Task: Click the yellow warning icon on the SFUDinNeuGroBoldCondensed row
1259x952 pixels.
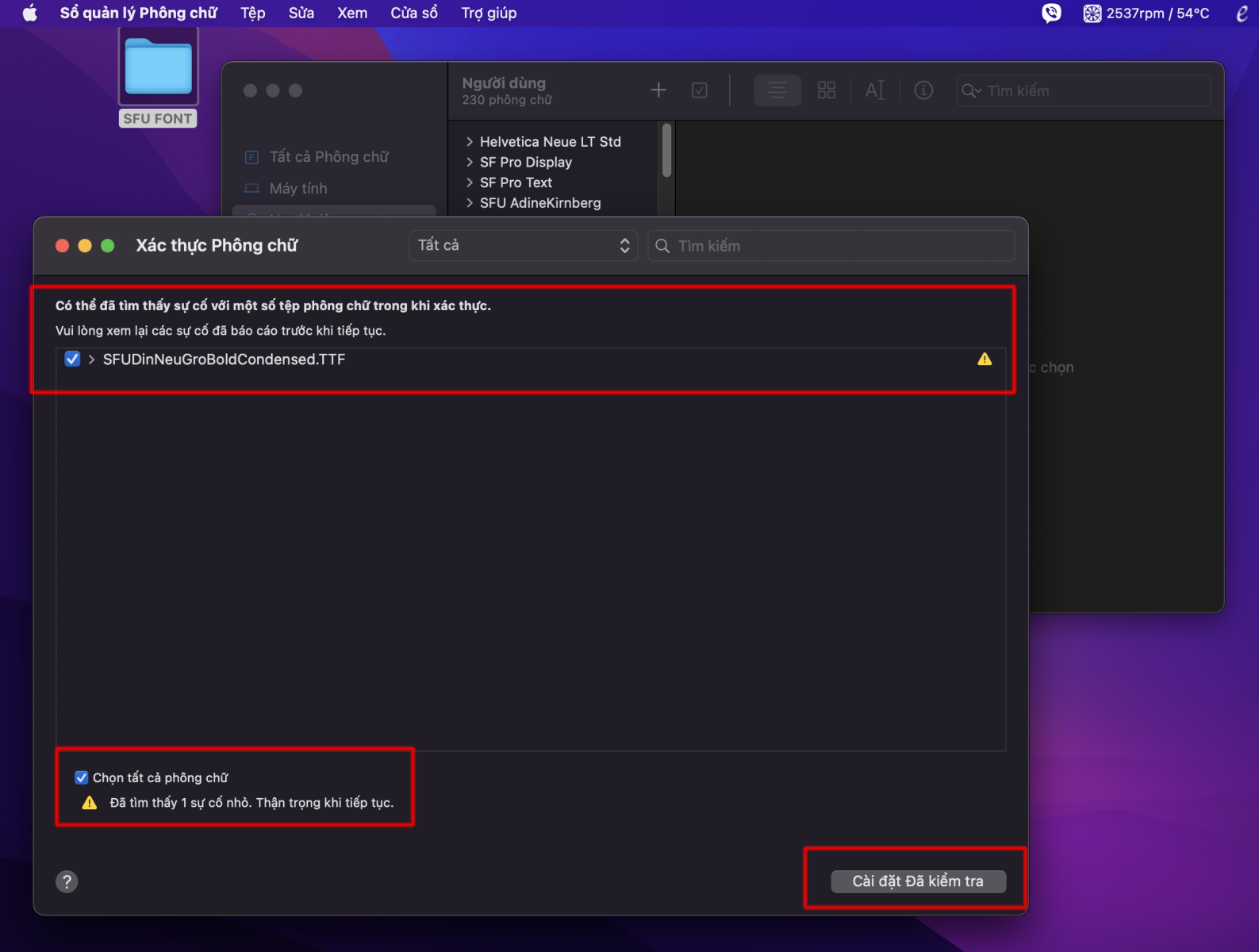Action: point(985,359)
